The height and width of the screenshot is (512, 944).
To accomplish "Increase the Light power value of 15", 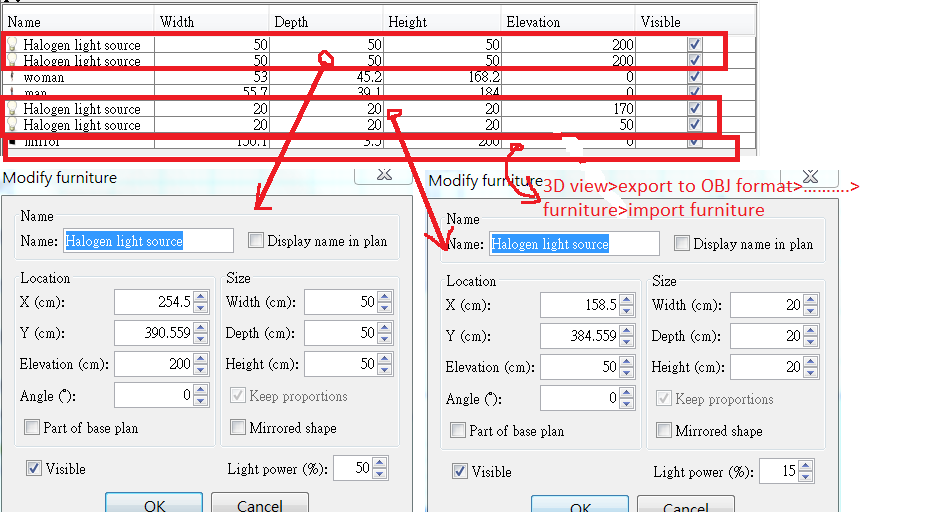I will [x=804, y=466].
